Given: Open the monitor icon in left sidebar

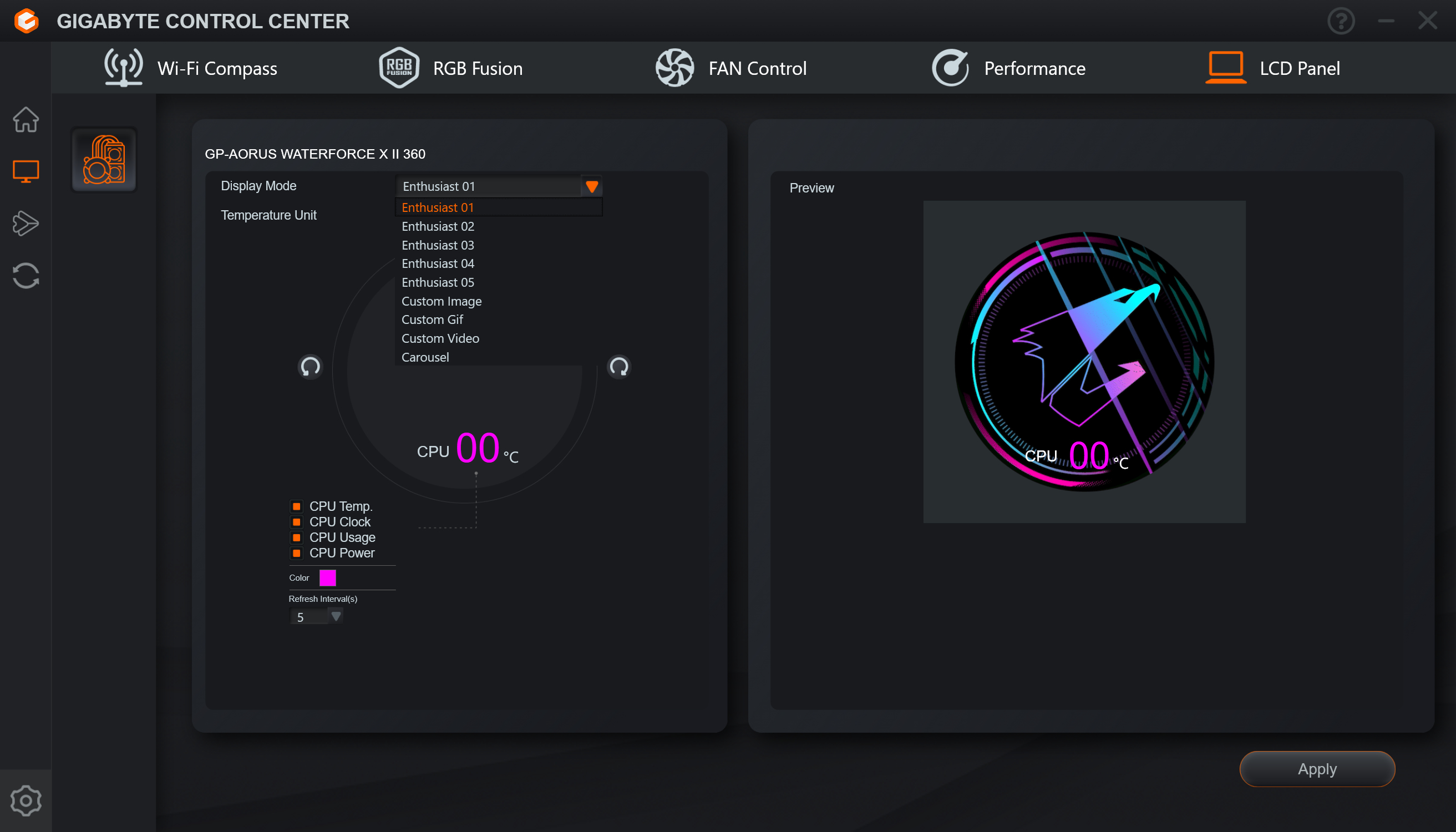Looking at the screenshot, I should pos(26,171).
